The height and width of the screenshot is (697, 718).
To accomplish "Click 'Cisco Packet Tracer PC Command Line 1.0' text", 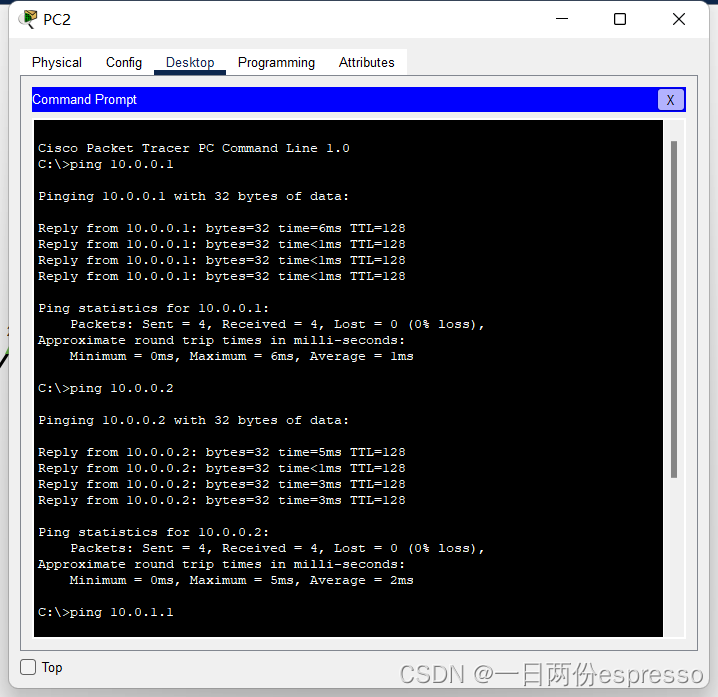I will point(194,148).
